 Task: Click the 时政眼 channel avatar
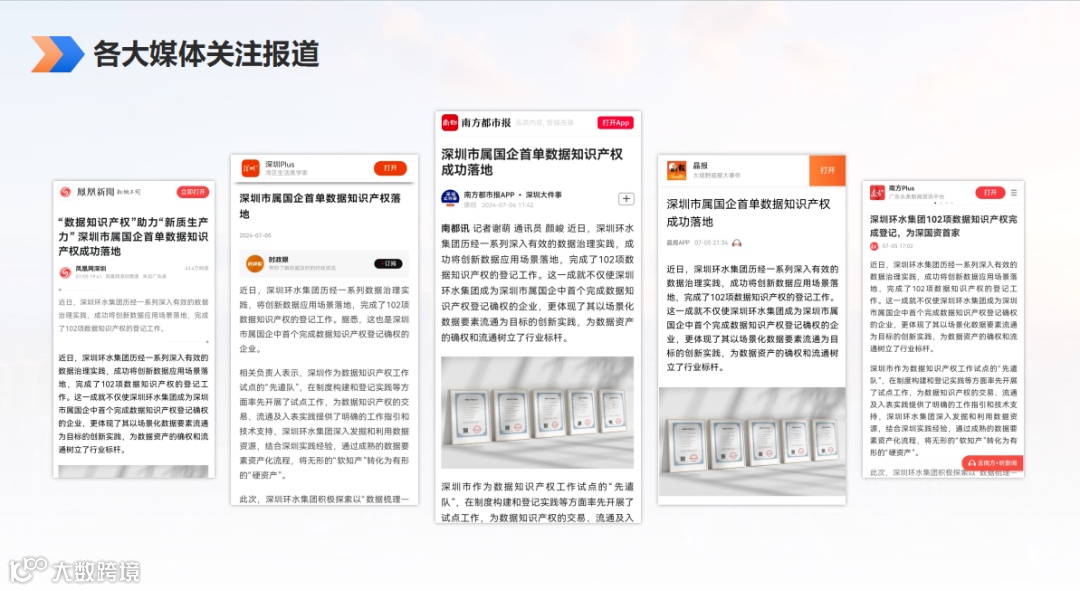[x=255, y=264]
